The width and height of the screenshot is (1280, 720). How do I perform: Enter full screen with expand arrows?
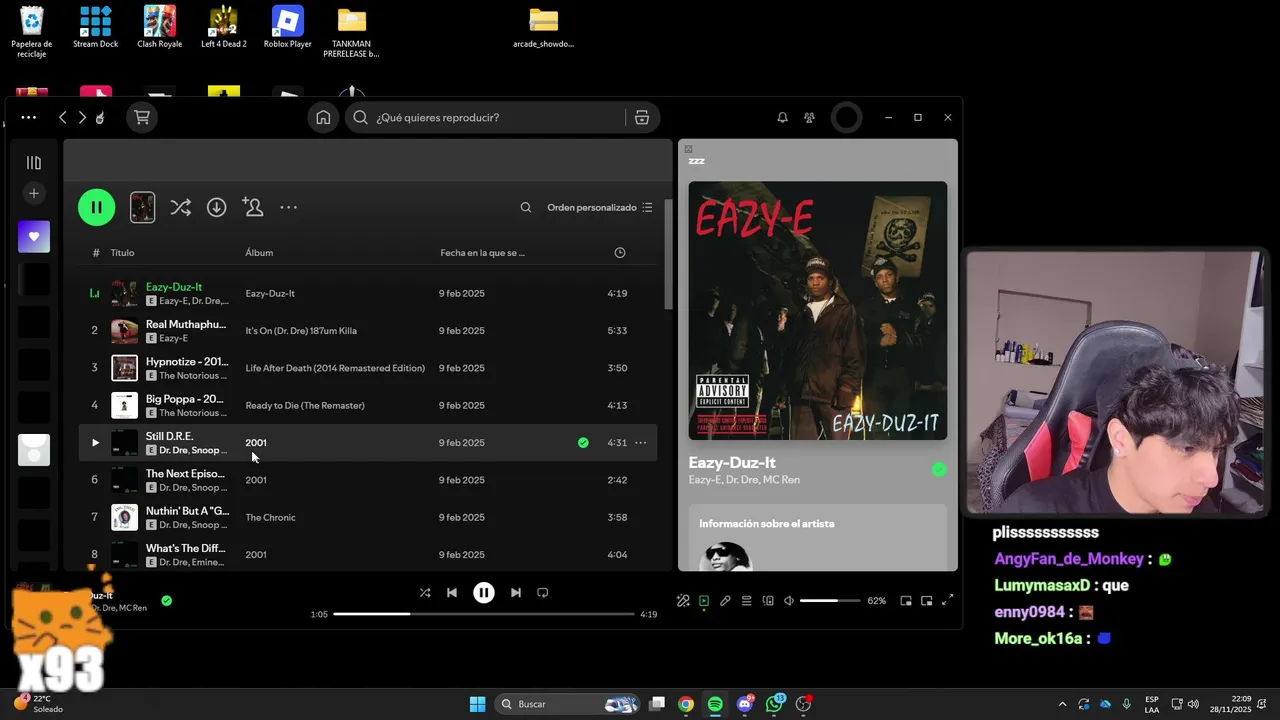click(x=948, y=601)
